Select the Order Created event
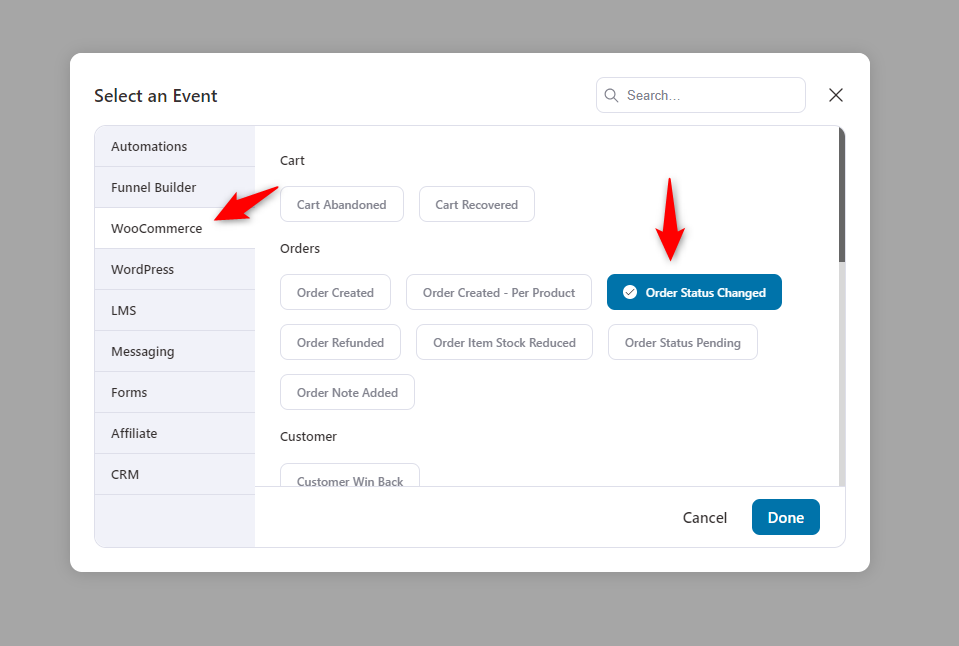 pos(335,292)
